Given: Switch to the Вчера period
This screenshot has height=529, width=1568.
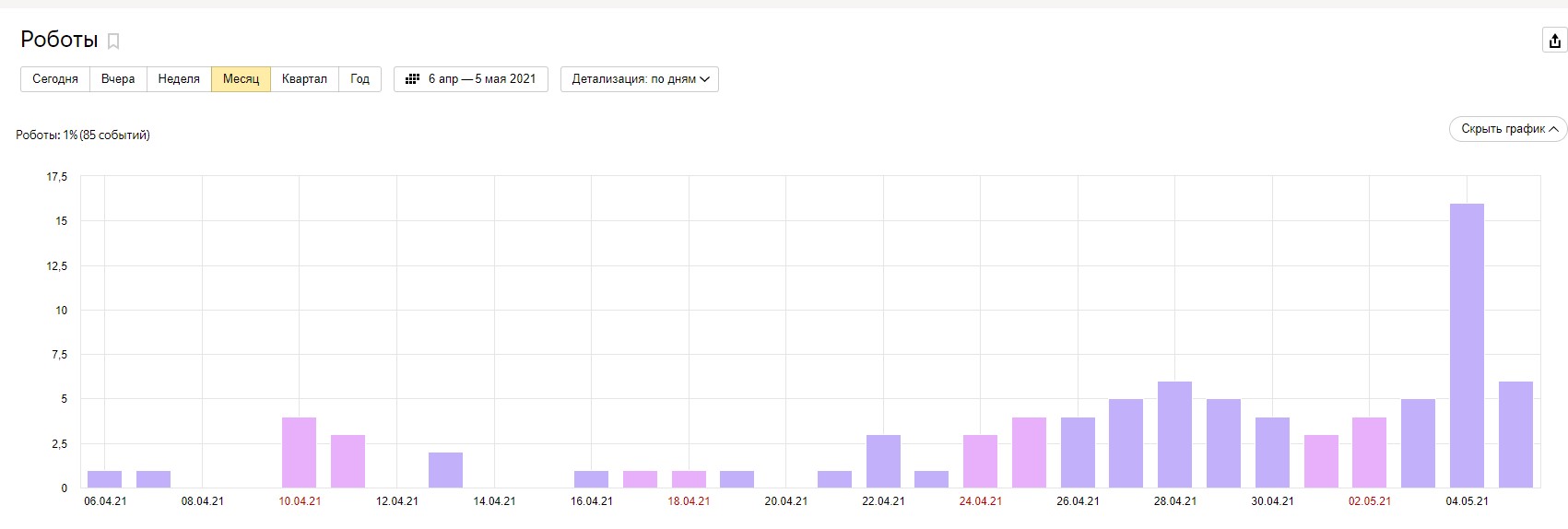Looking at the screenshot, I should (118, 79).
